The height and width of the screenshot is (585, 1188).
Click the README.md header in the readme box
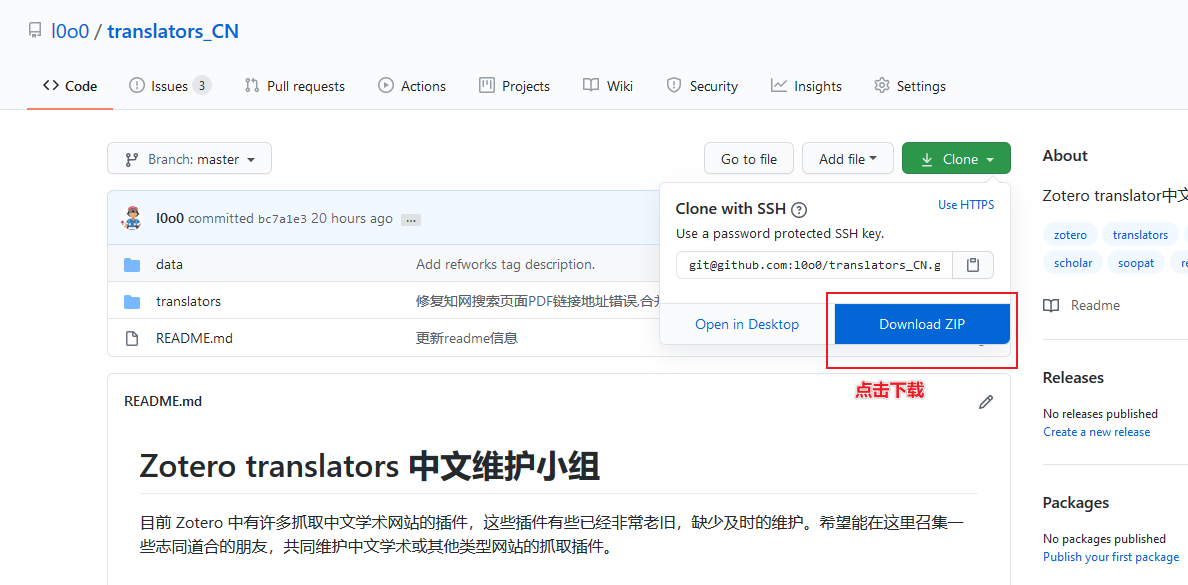tap(163, 402)
